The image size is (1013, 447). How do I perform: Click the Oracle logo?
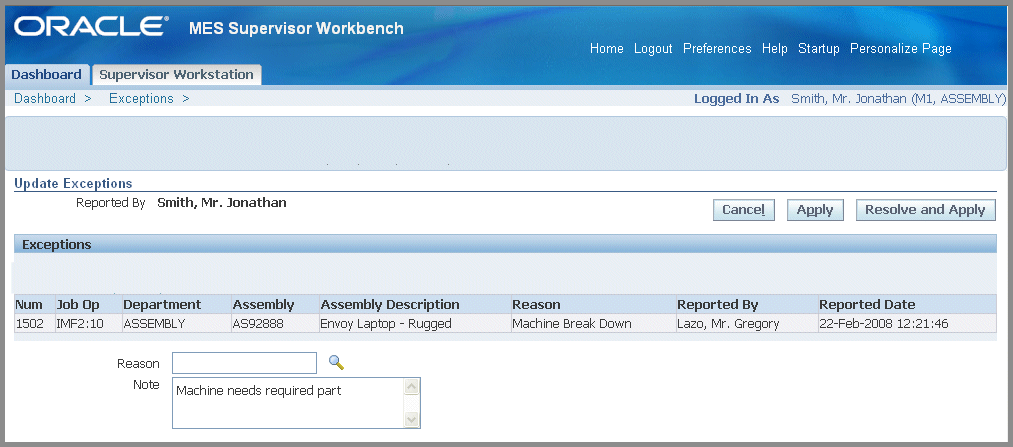coord(90,27)
